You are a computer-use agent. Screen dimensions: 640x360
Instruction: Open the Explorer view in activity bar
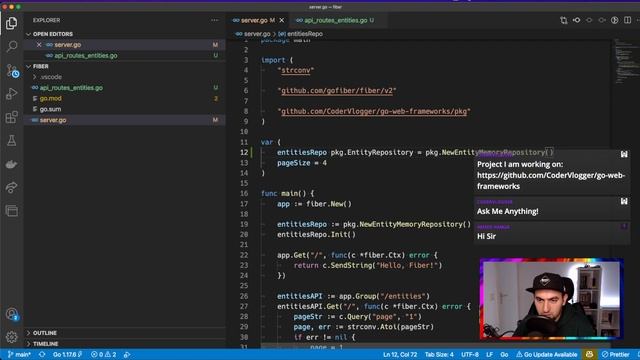(11, 23)
